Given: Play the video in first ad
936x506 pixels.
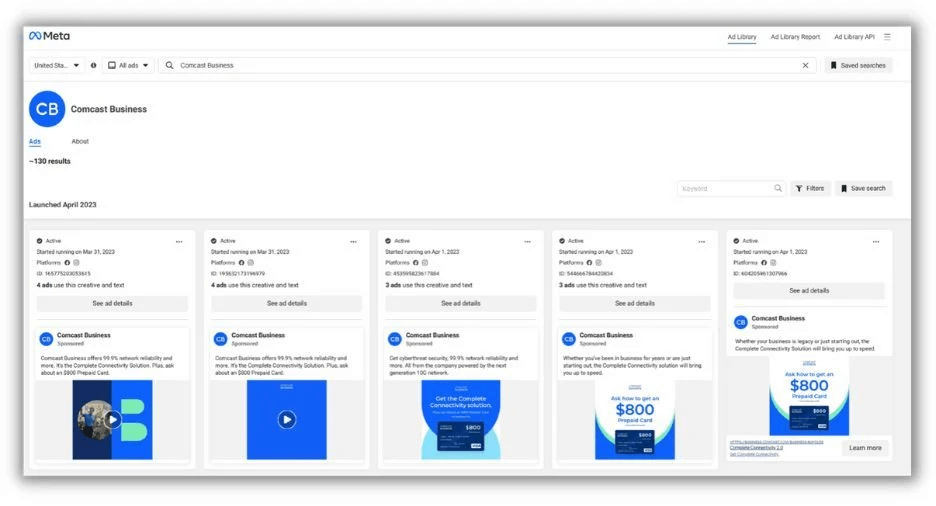Looking at the screenshot, I should coord(113,419).
